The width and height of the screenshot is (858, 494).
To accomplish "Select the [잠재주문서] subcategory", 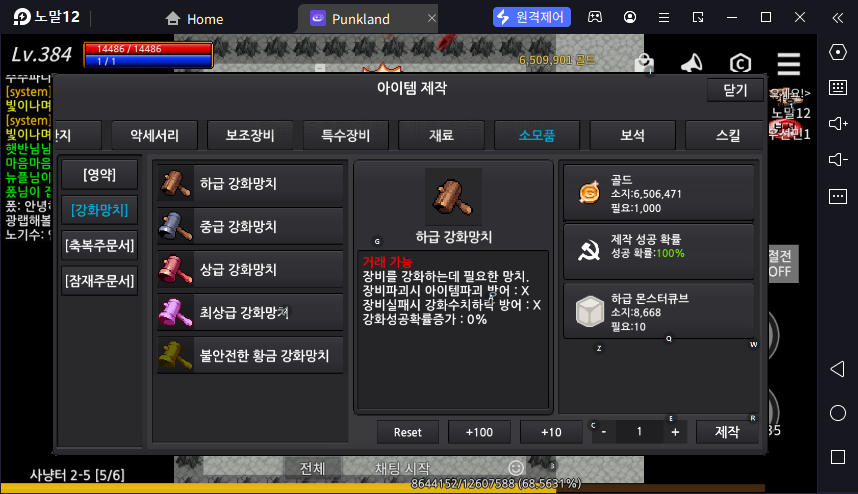I will point(100,281).
